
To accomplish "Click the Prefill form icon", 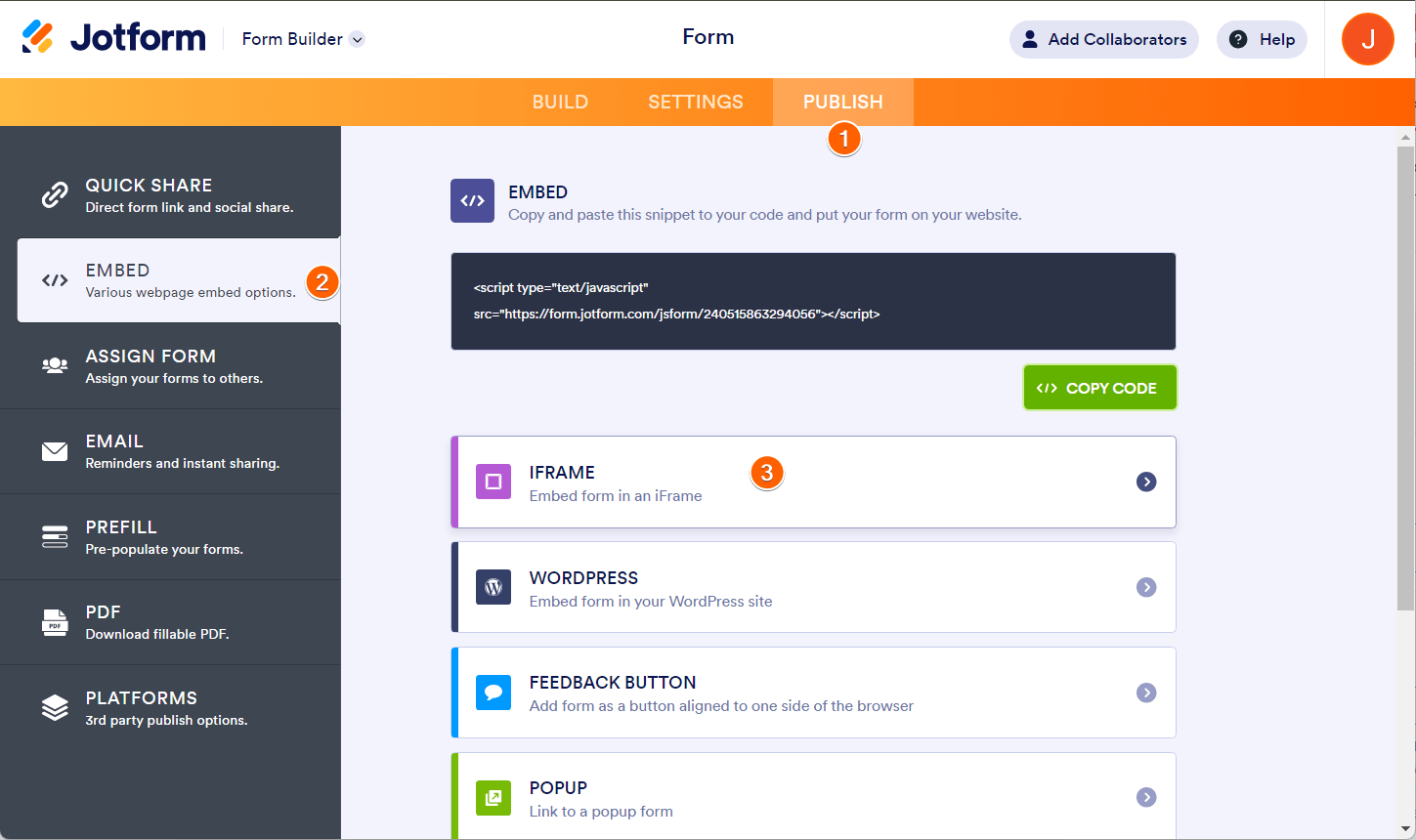I will [x=55, y=536].
